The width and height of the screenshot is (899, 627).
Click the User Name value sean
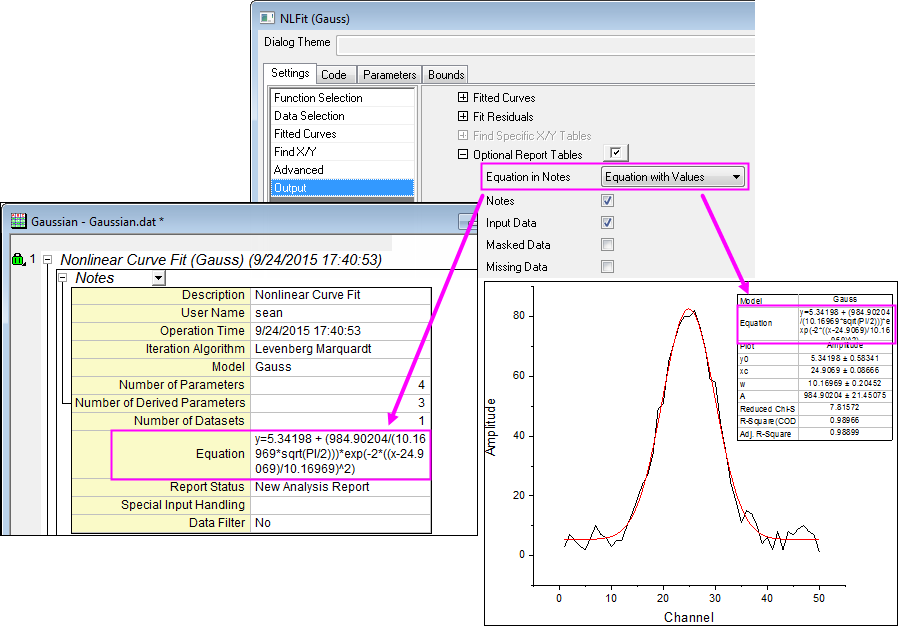tap(341, 313)
